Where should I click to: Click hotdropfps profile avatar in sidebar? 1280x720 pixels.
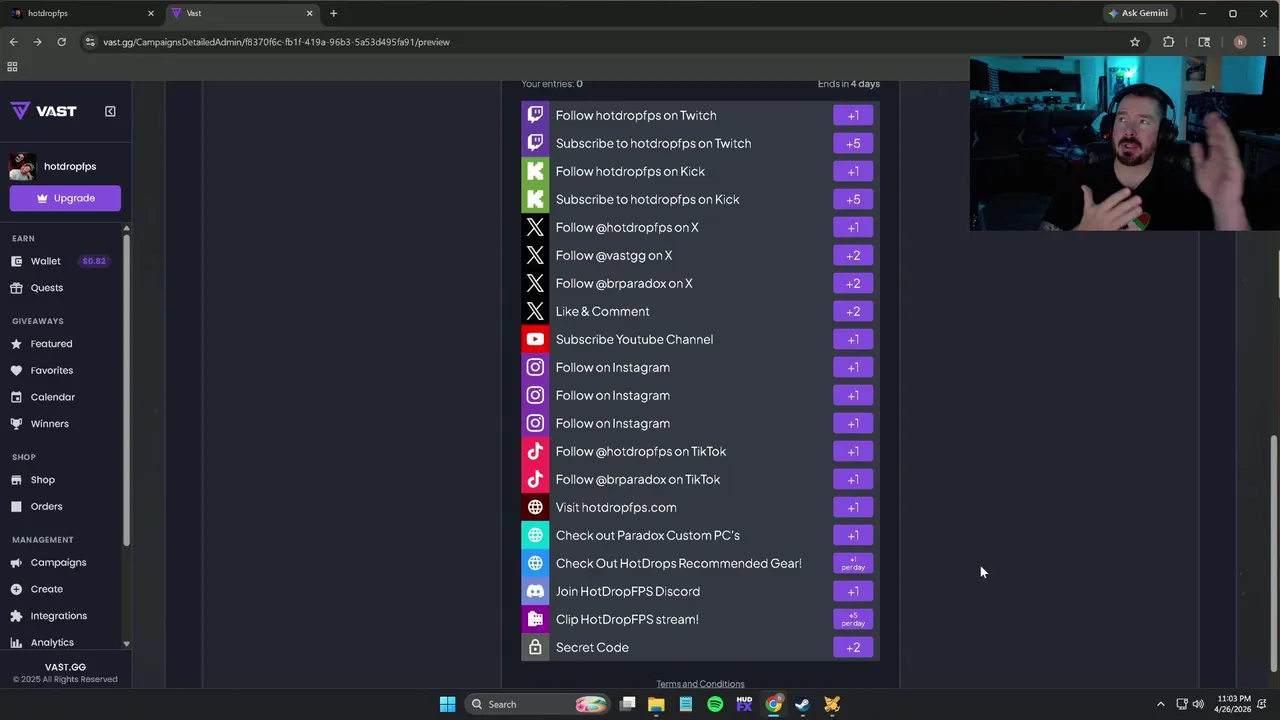(23, 166)
